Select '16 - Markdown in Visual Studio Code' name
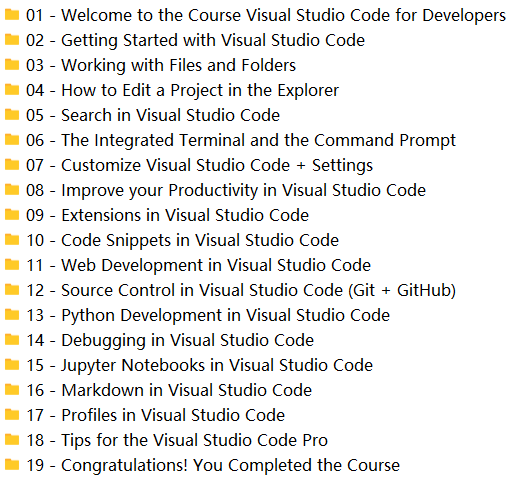525x500 pixels. (x=169, y=390)
